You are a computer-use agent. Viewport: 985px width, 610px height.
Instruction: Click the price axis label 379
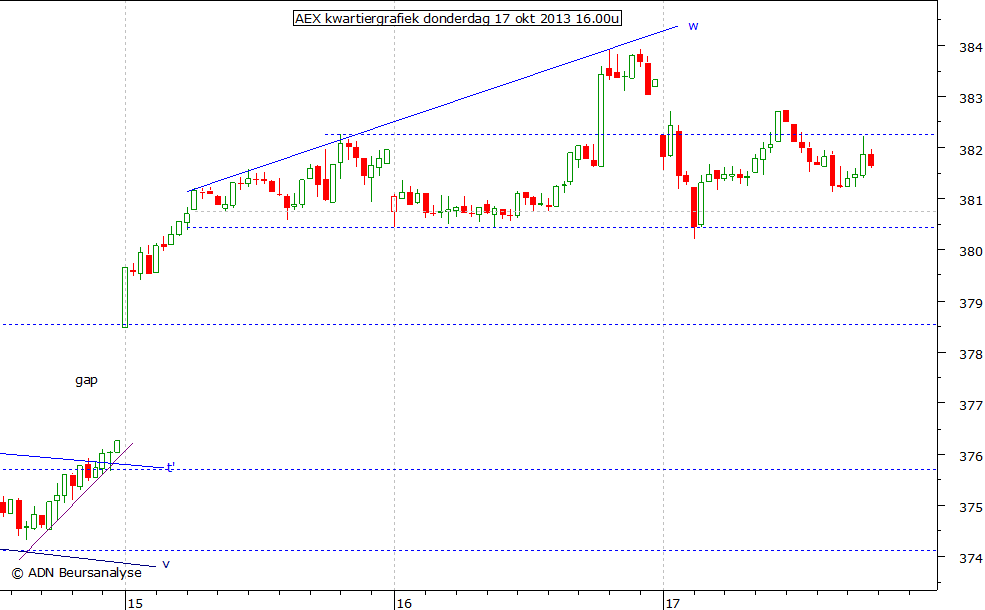click(971, 303)
